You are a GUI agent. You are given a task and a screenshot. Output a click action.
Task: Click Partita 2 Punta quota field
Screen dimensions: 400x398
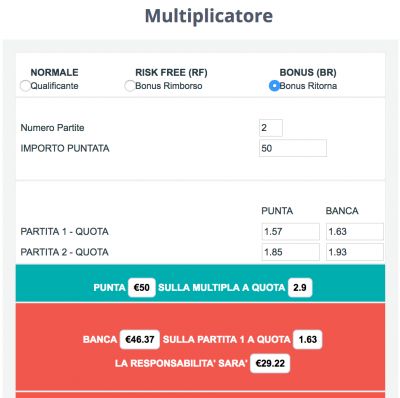(291, 252)
